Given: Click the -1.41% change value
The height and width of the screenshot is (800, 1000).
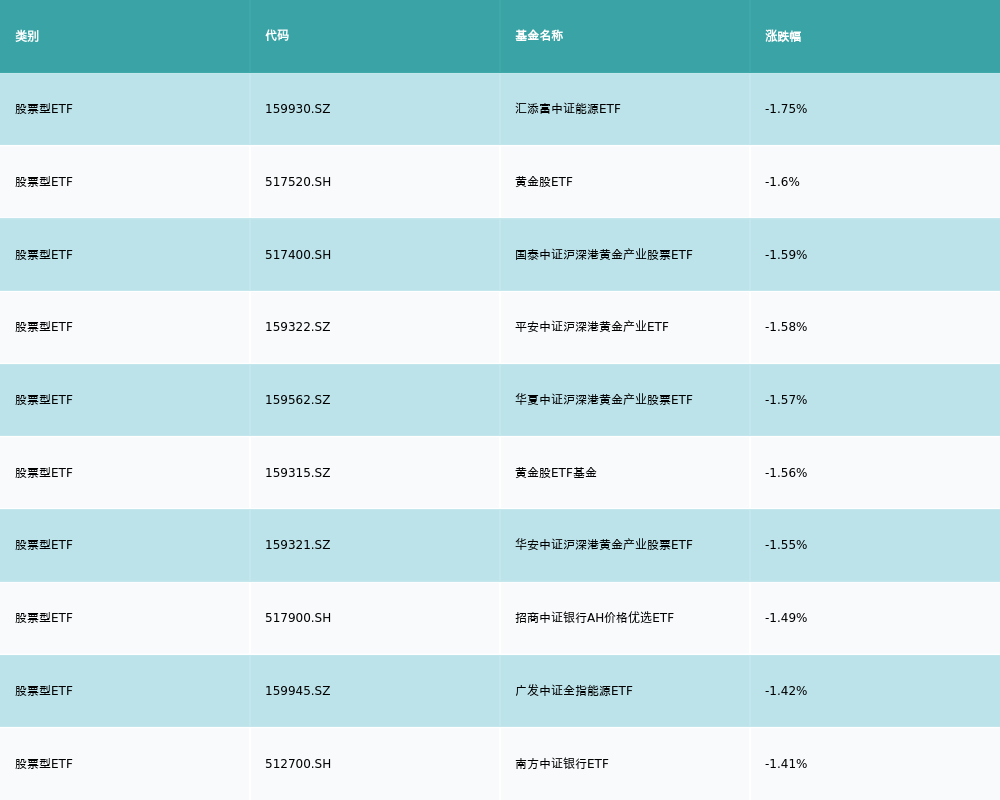Looking at the screenshot, I should (x=786, y=764).
